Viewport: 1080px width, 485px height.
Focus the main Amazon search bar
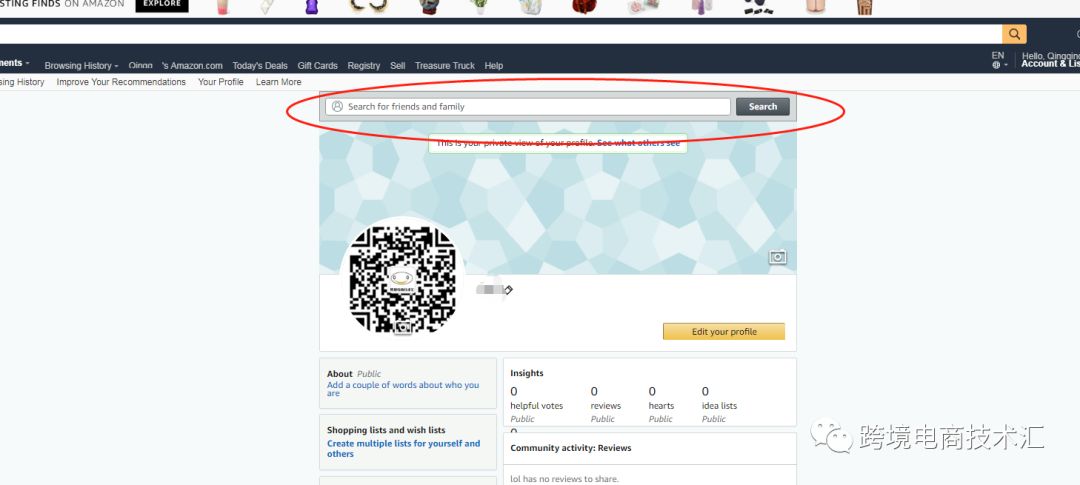click(501, 34)
